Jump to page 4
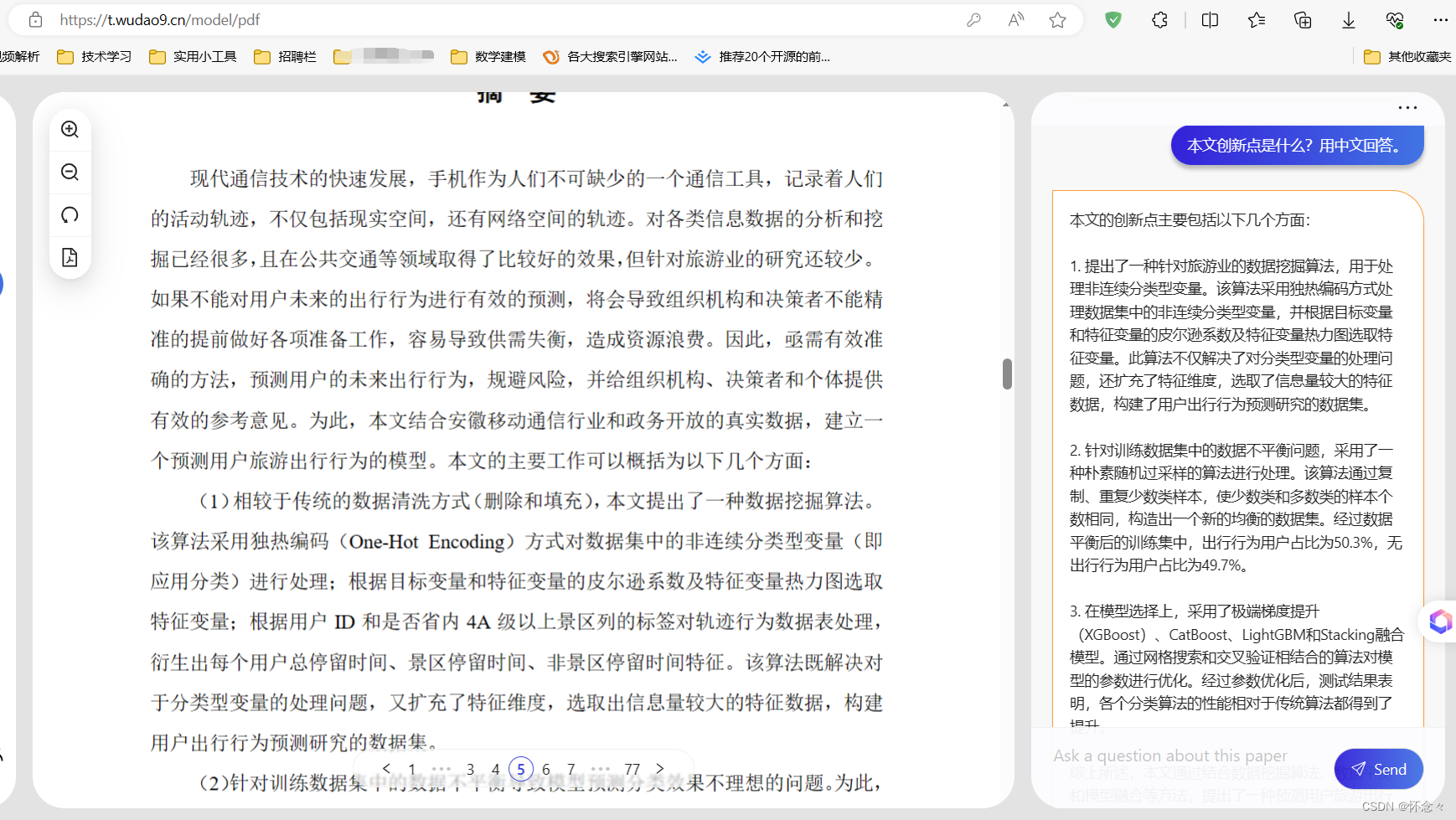 tap(496, 769)
